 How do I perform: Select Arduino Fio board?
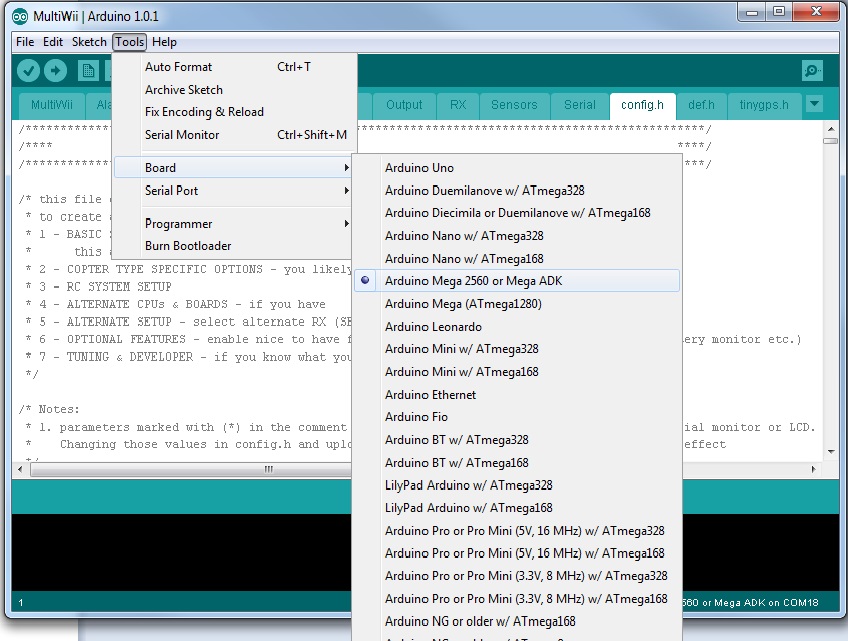point(517,417)
